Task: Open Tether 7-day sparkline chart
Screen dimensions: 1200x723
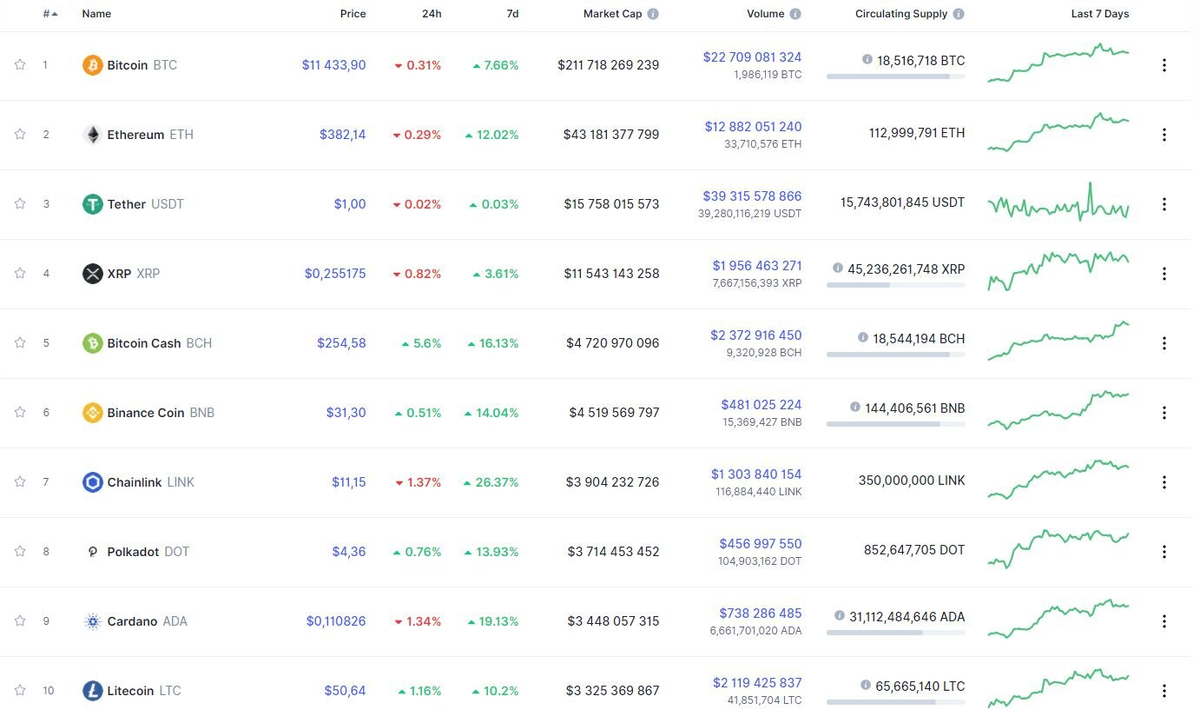Action: tap(1058, 203)
